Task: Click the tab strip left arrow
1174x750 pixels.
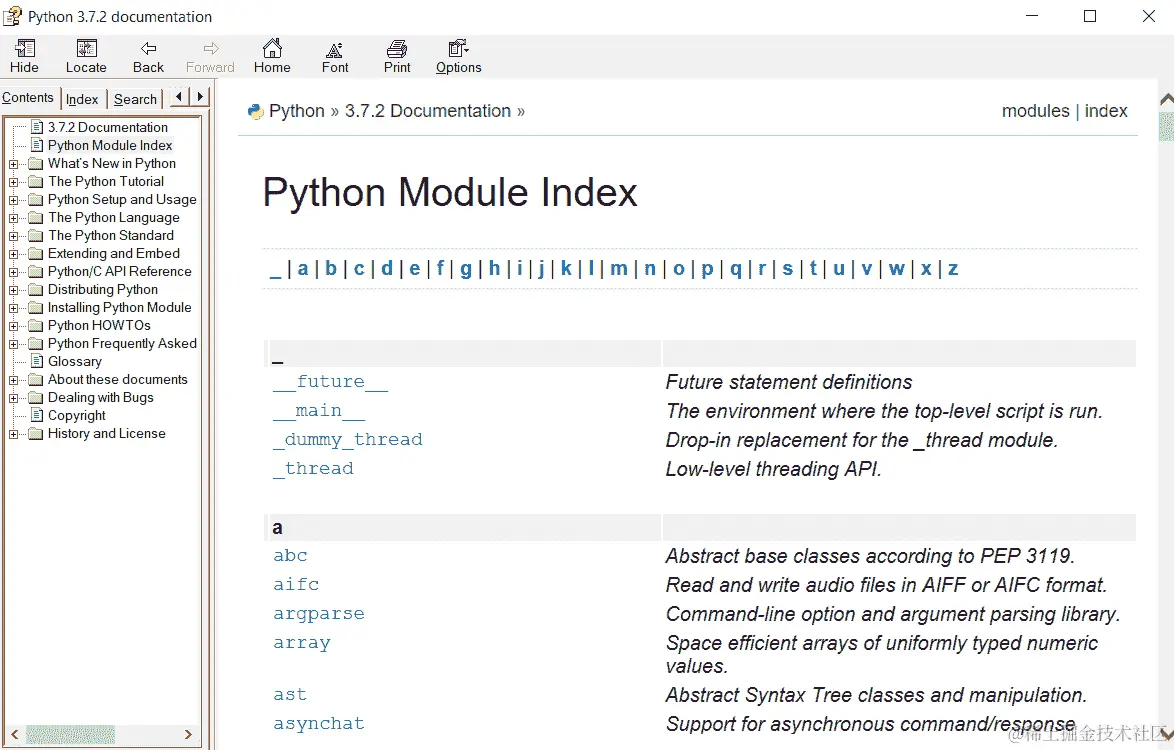Action: click(179, 97)
